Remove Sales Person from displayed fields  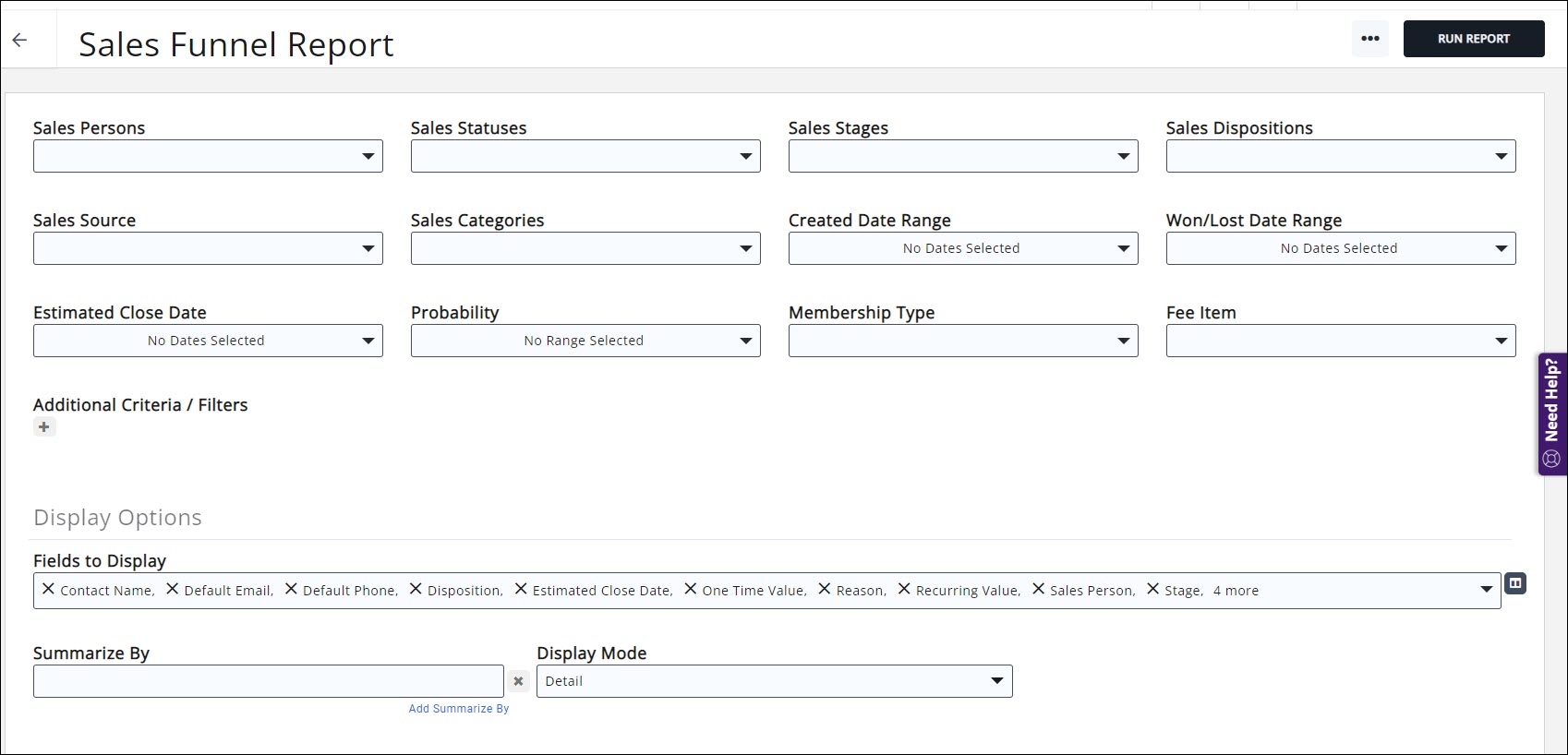[1038, 589]
